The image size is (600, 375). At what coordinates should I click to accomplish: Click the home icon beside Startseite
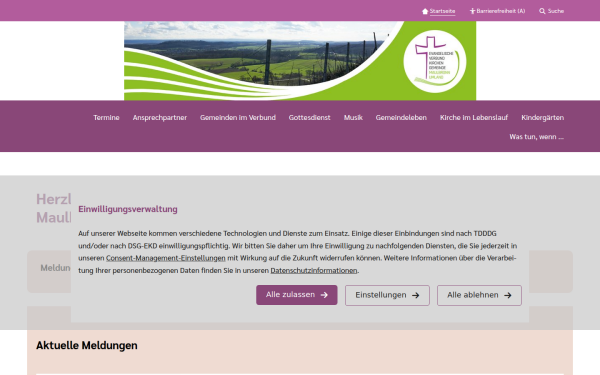[x=425, y=11]
